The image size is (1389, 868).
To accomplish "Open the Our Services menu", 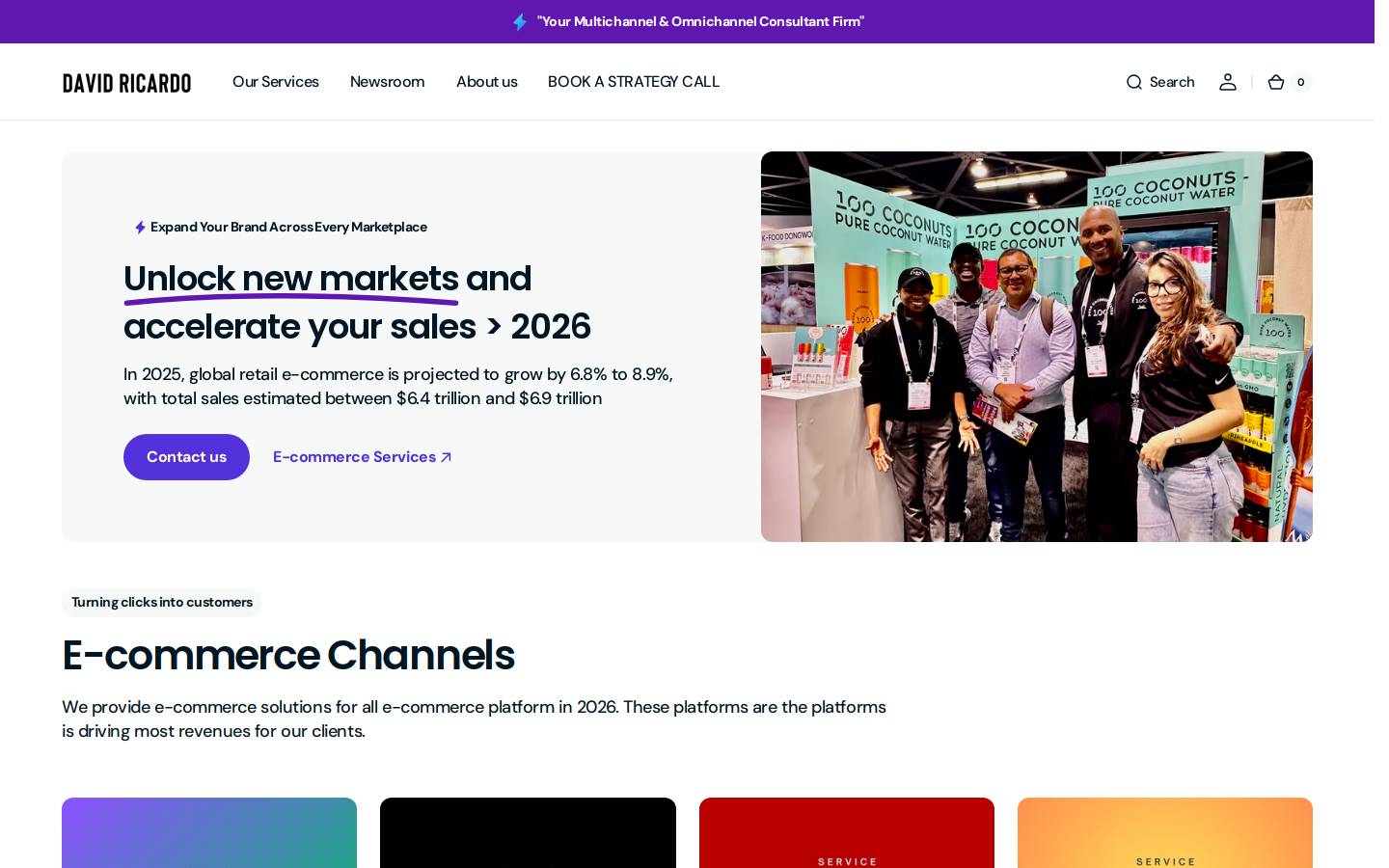I will (x=276, y=82).
